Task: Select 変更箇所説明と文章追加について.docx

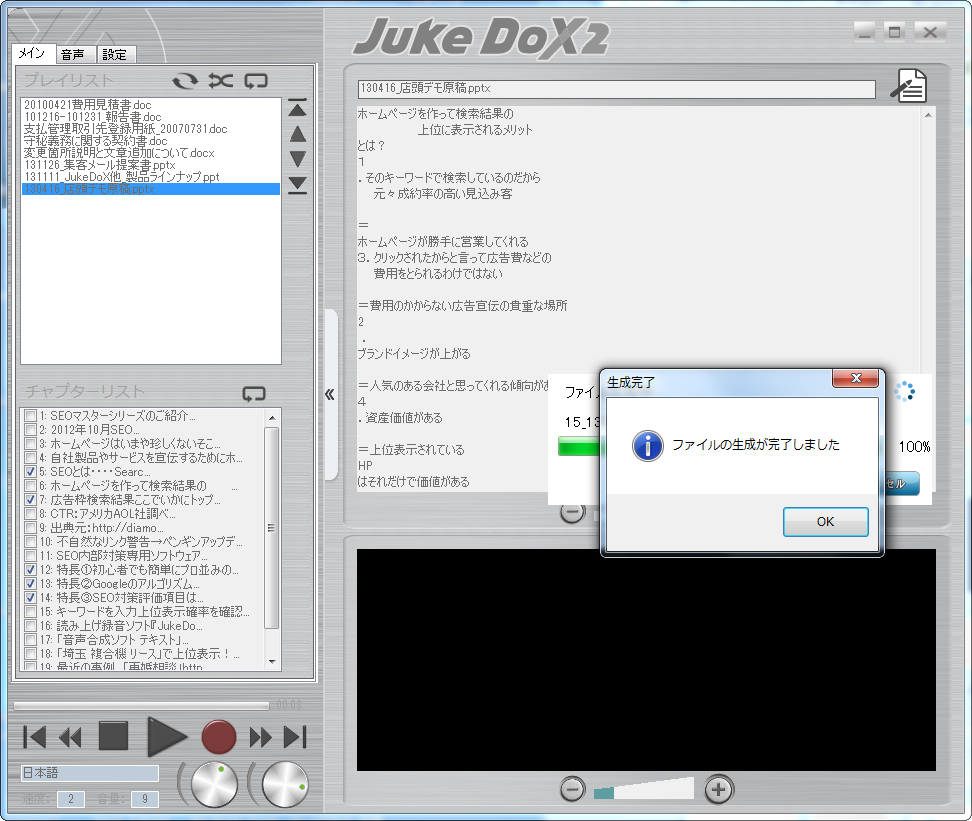Action: [x=151, y=153]
